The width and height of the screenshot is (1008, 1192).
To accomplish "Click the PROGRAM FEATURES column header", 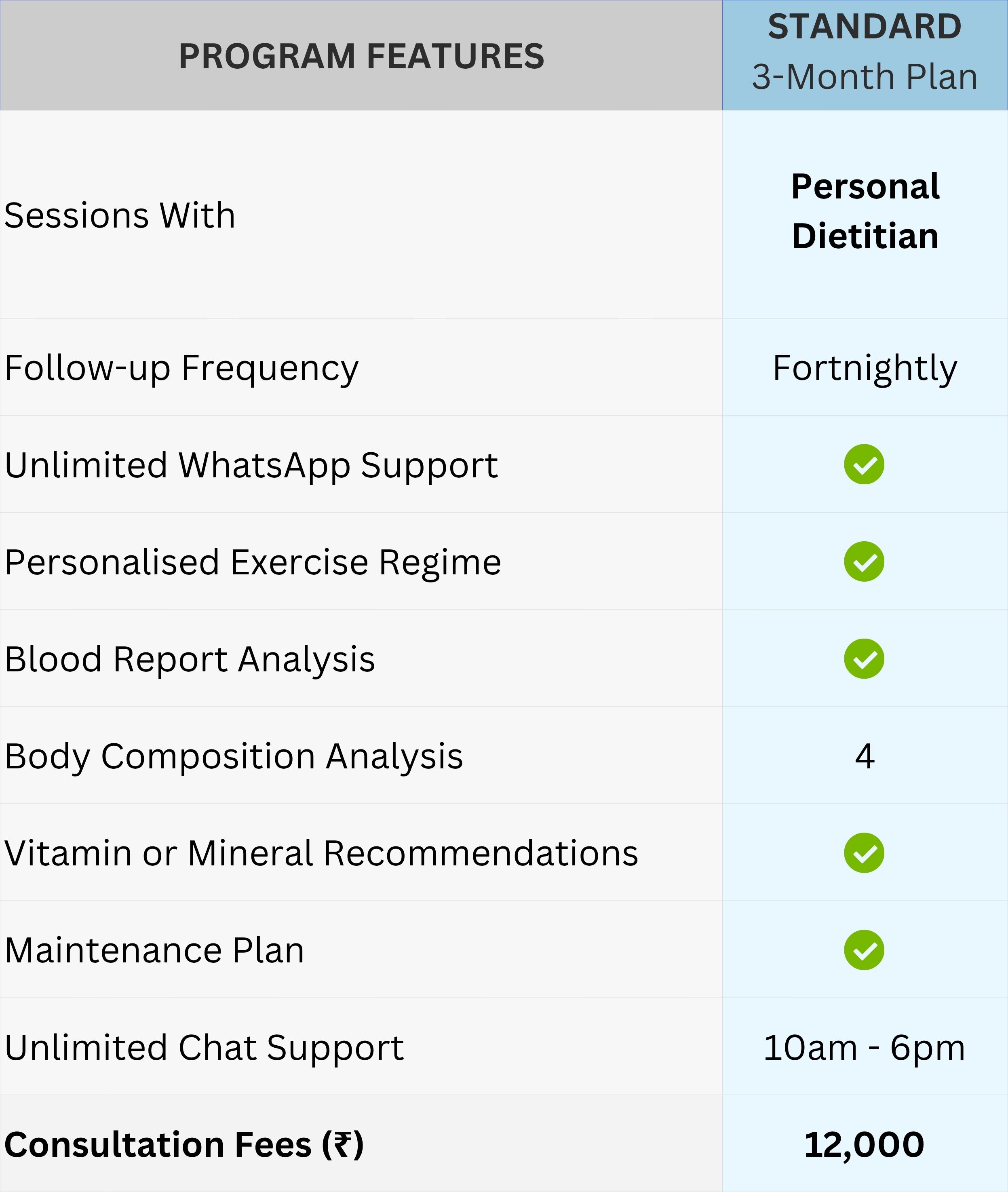I will 361,56.
